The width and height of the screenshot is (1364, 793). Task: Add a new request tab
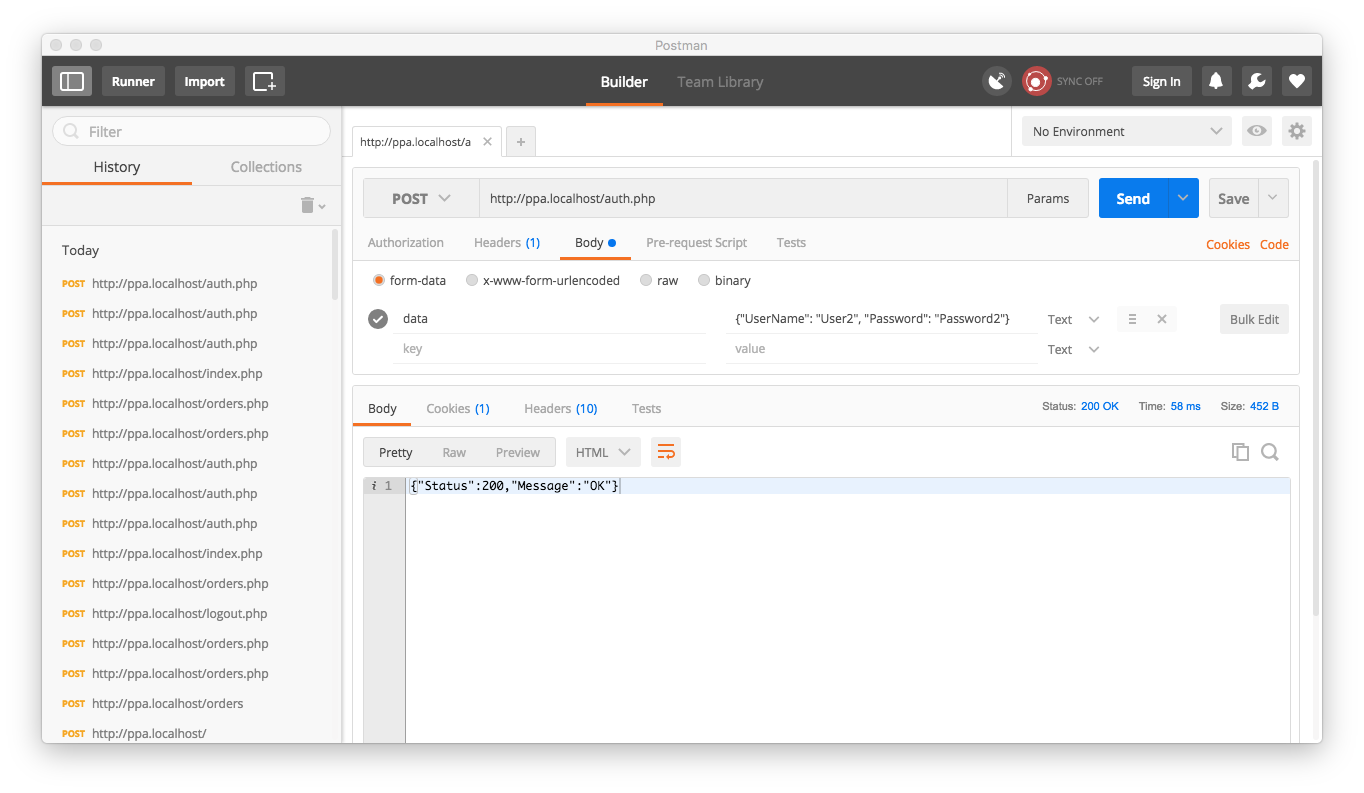521,142
